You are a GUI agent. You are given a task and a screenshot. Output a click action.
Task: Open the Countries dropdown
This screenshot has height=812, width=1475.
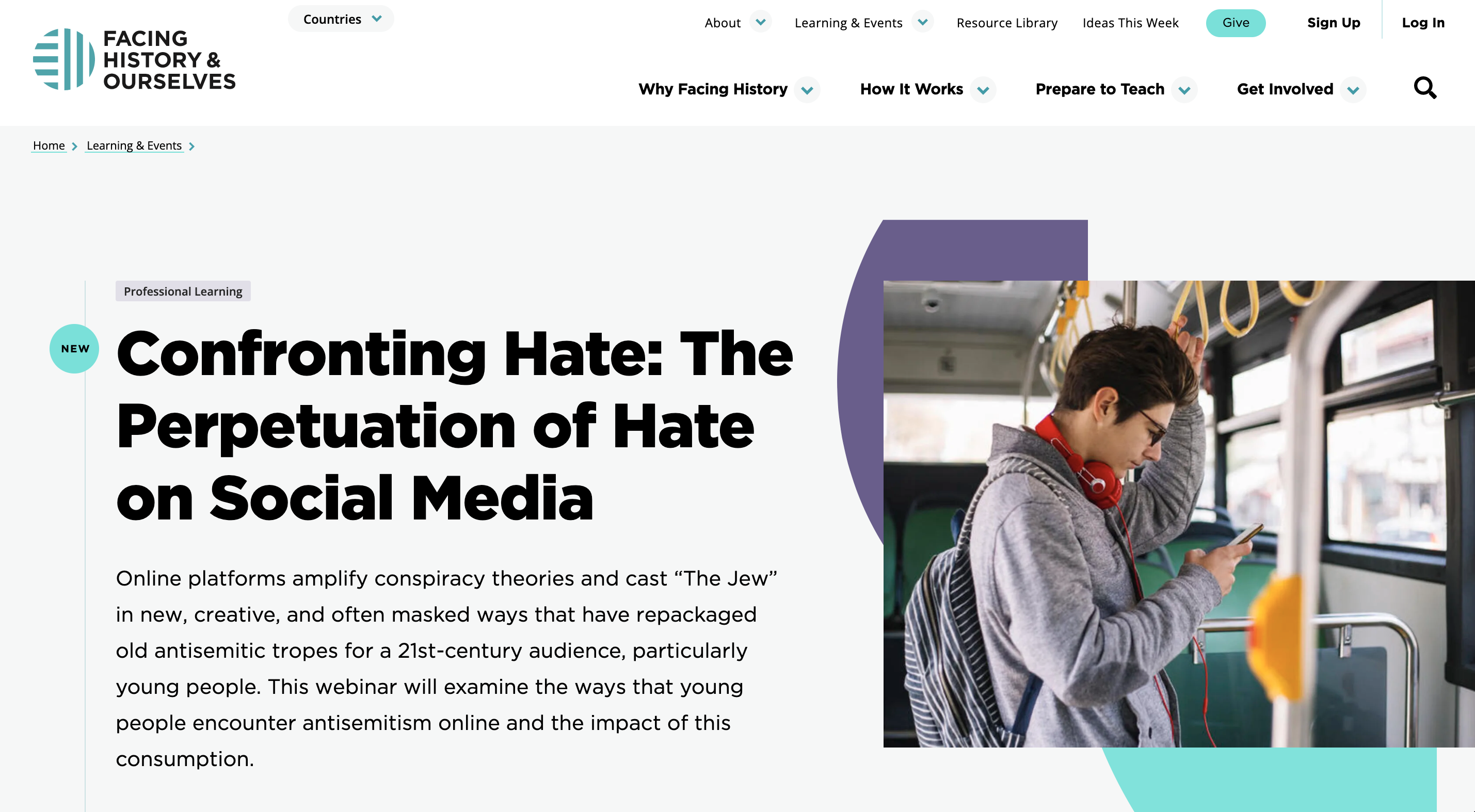(341, 19)
